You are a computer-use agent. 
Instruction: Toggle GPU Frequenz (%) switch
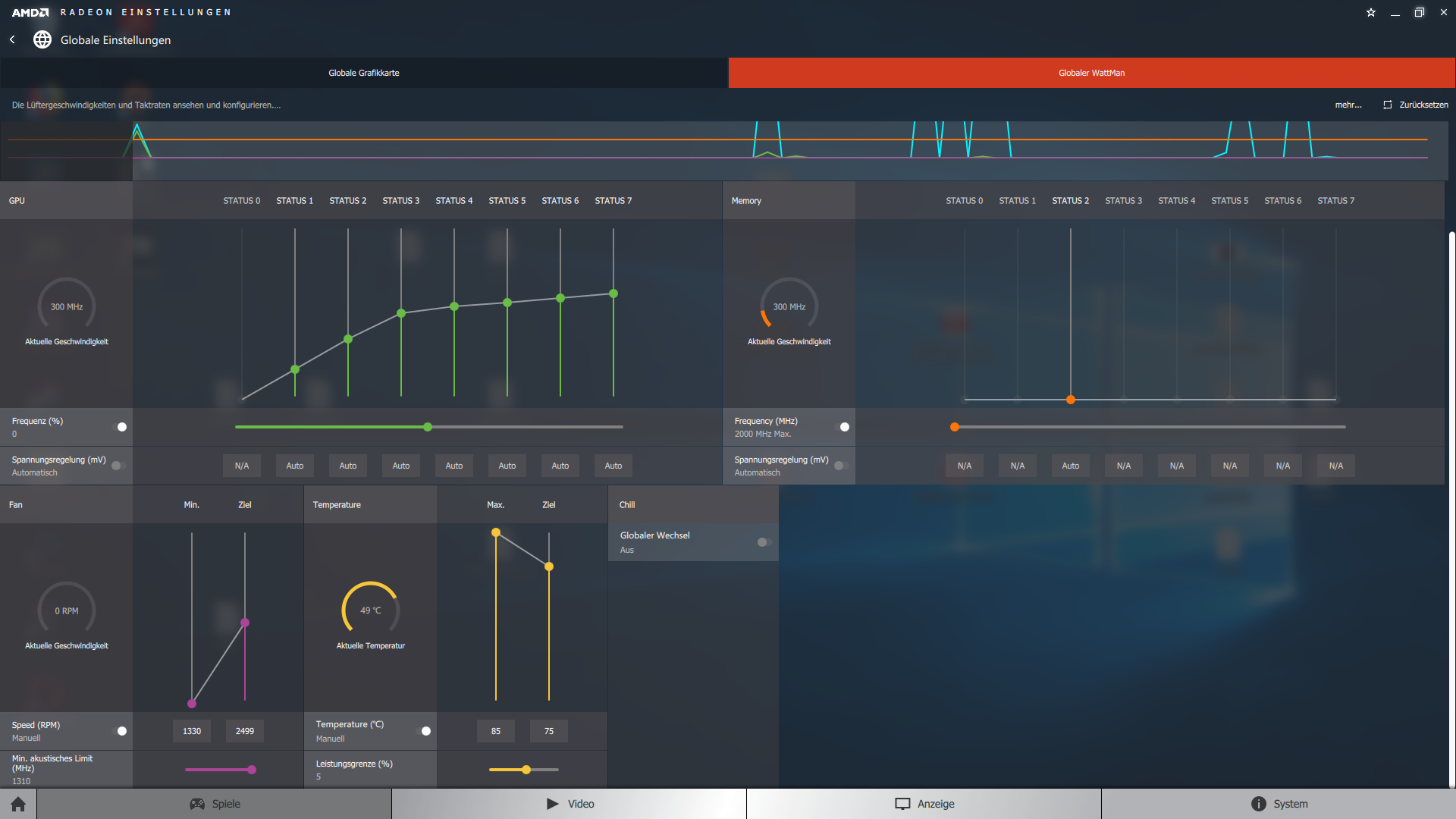119,427
